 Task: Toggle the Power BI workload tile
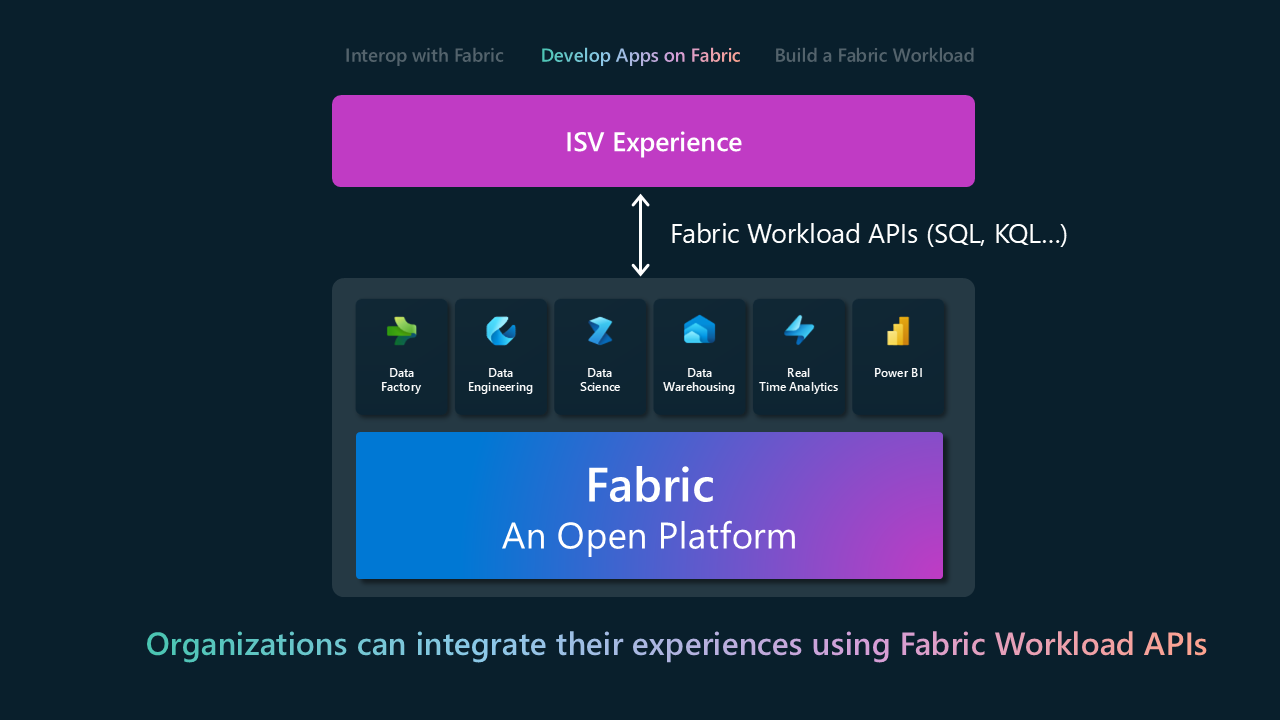click(x=897, y=356)
